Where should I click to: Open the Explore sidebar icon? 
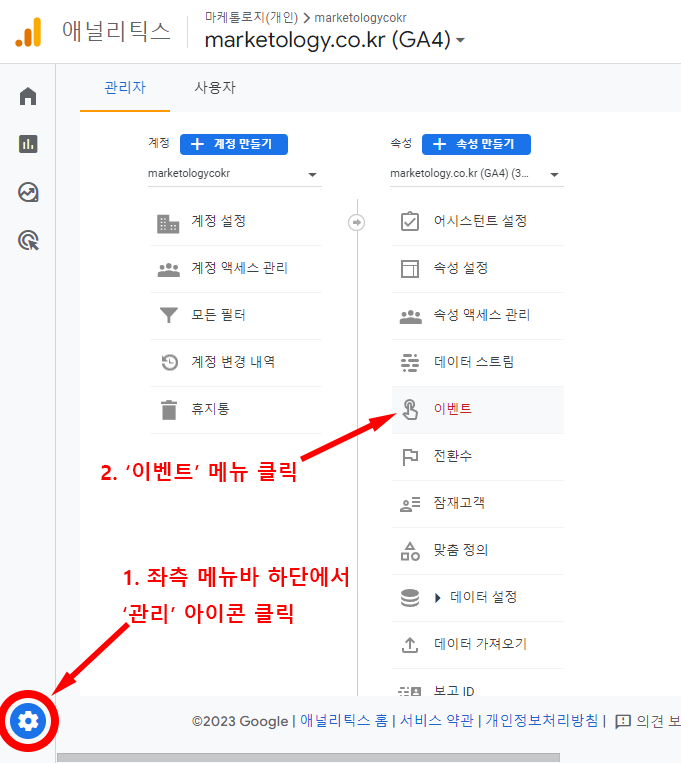pyautogui.click(x=28, y=192)
